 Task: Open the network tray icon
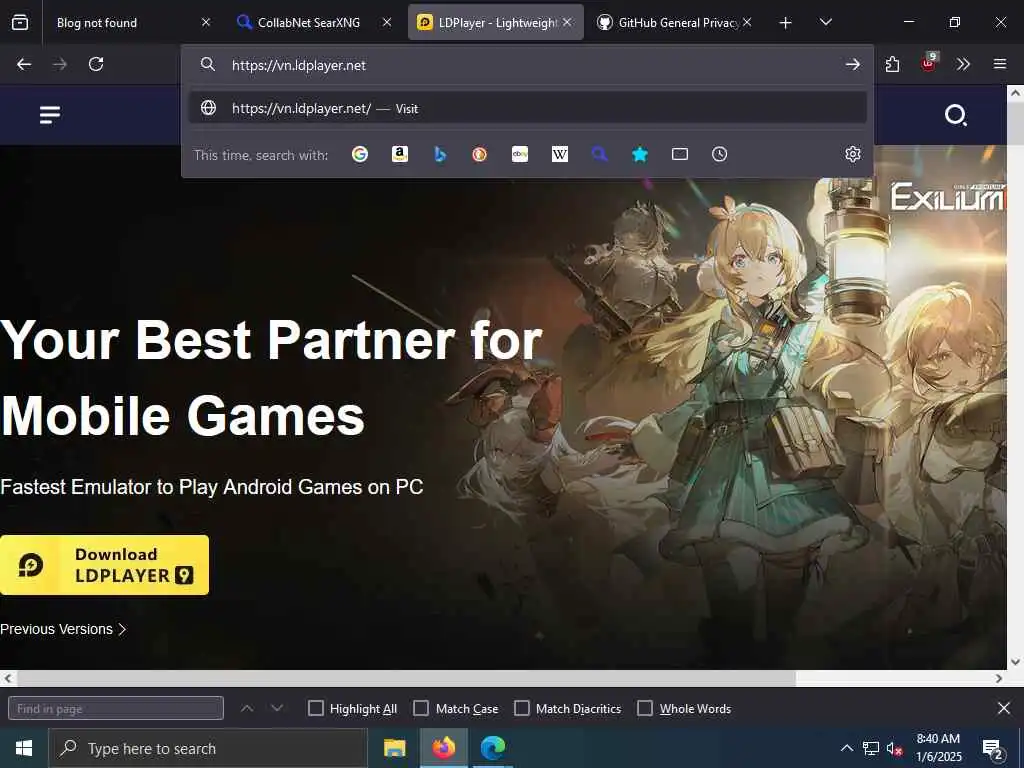871,748
